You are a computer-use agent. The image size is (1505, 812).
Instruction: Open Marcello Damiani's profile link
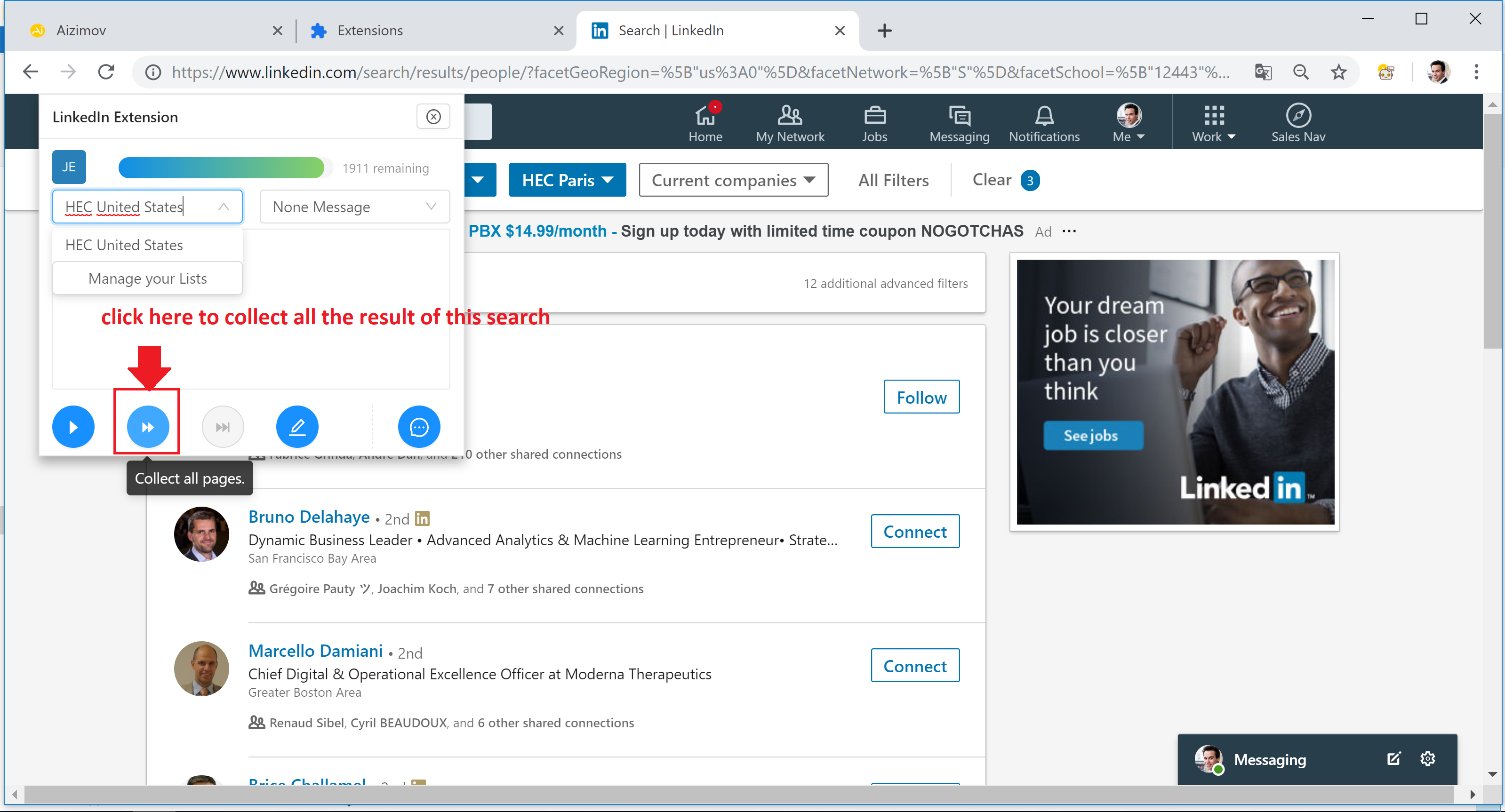[315, 651]
